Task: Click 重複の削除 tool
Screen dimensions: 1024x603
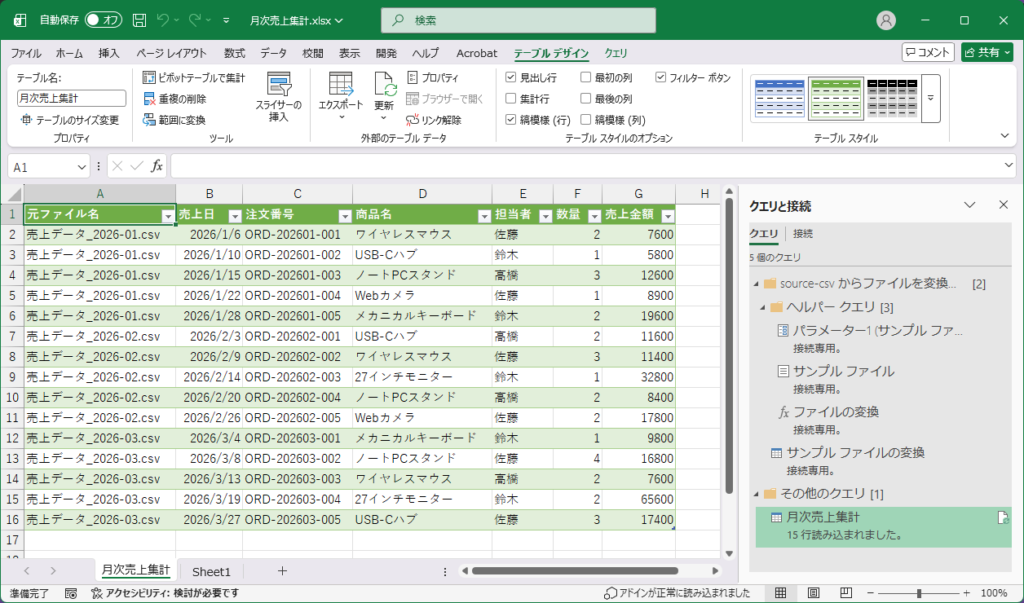Action: tap(174, 99)
